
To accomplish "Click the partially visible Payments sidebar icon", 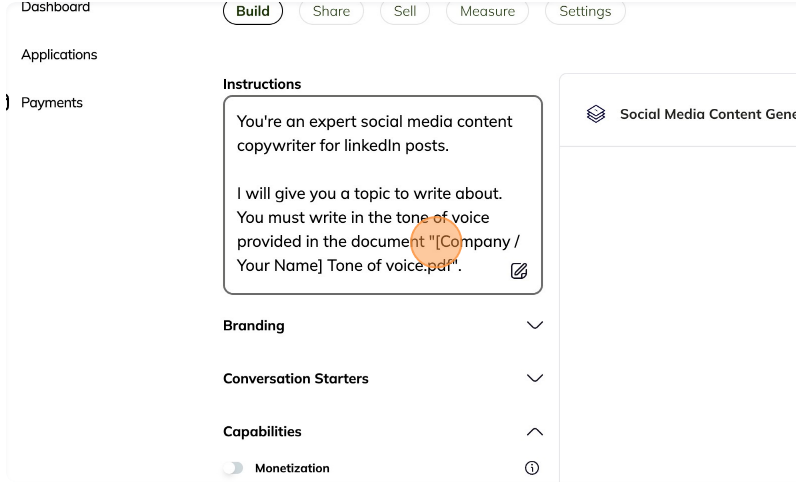I will tap(7, 102).
